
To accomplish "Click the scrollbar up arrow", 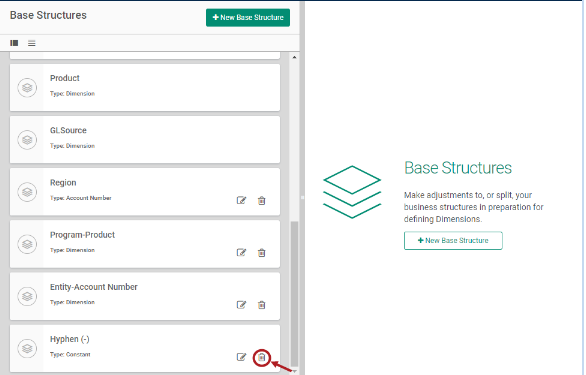I will [294, 57].
